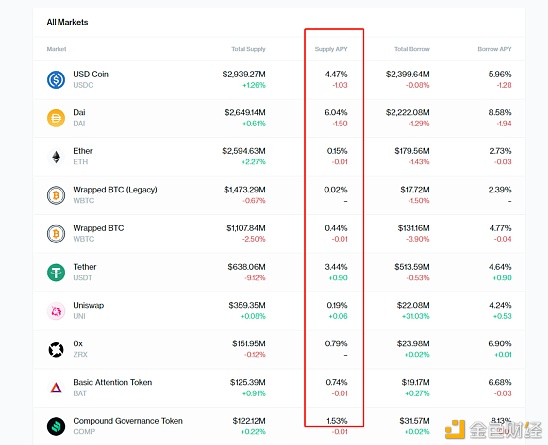Click USD Coin total borrow $2,399.64M
Viewport: 548px width, 445px height.
[x=408, y=74]
